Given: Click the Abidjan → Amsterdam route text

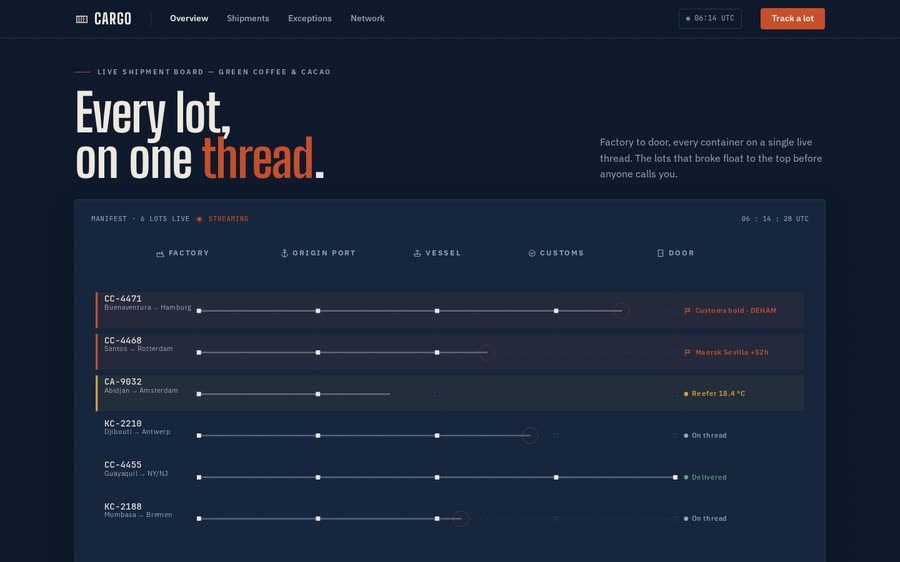Looking at the screenshot, I should pos(141,390).
